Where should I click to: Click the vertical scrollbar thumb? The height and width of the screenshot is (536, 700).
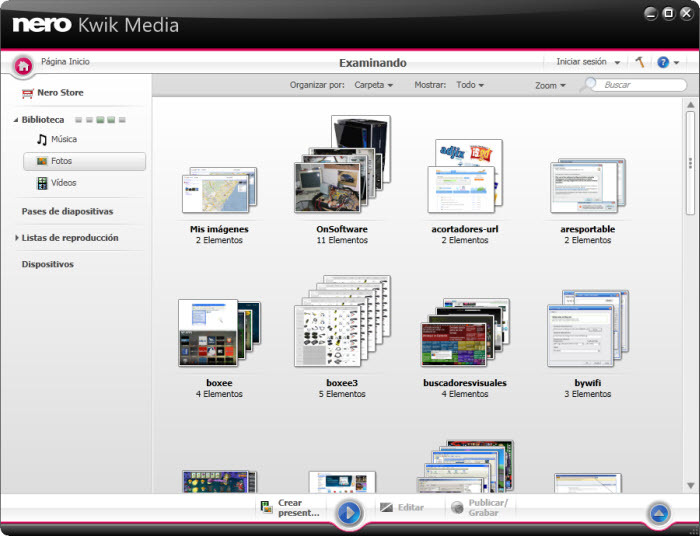[691, 163]
